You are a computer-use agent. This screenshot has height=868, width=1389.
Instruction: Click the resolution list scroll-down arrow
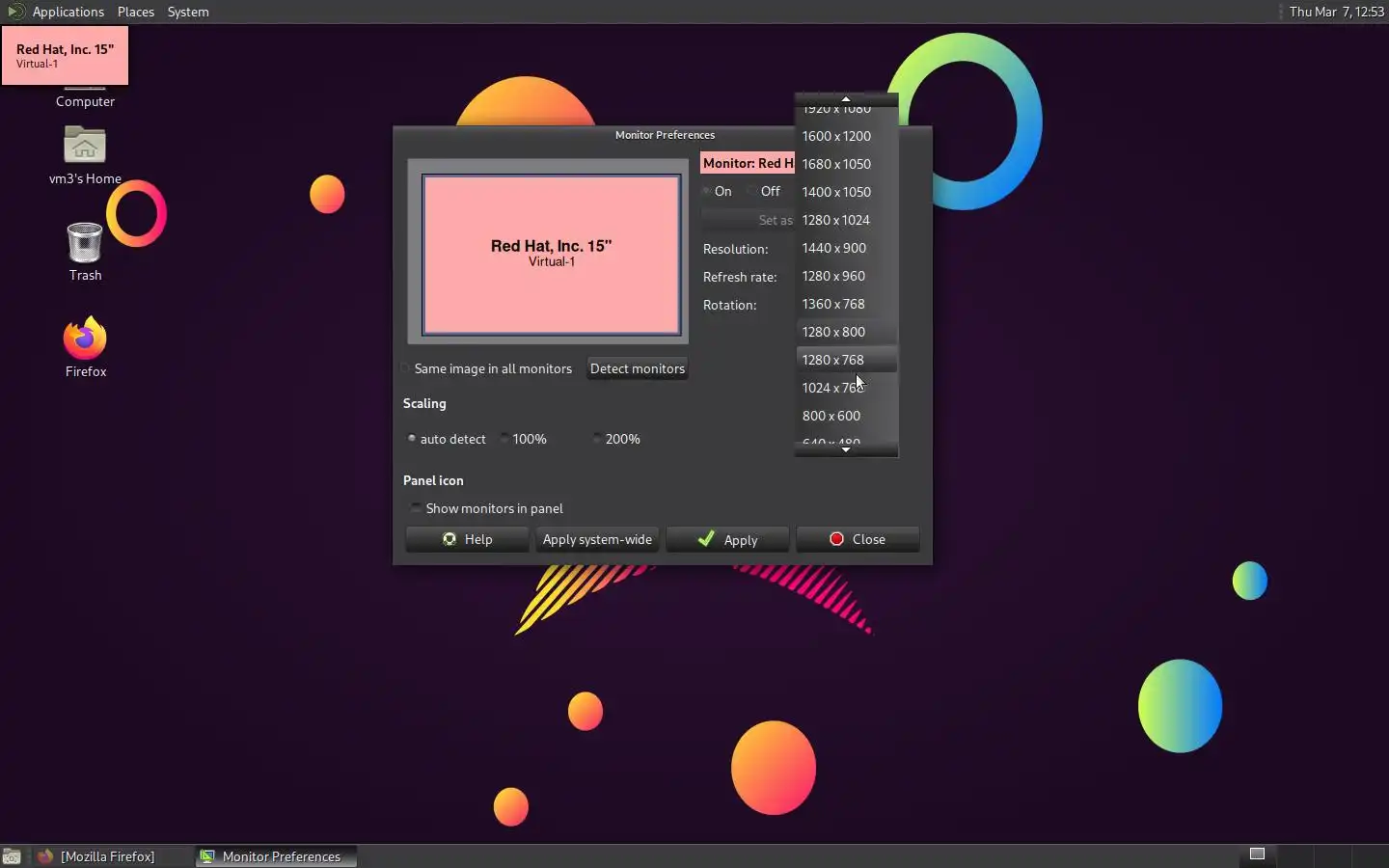coord(846,450)
